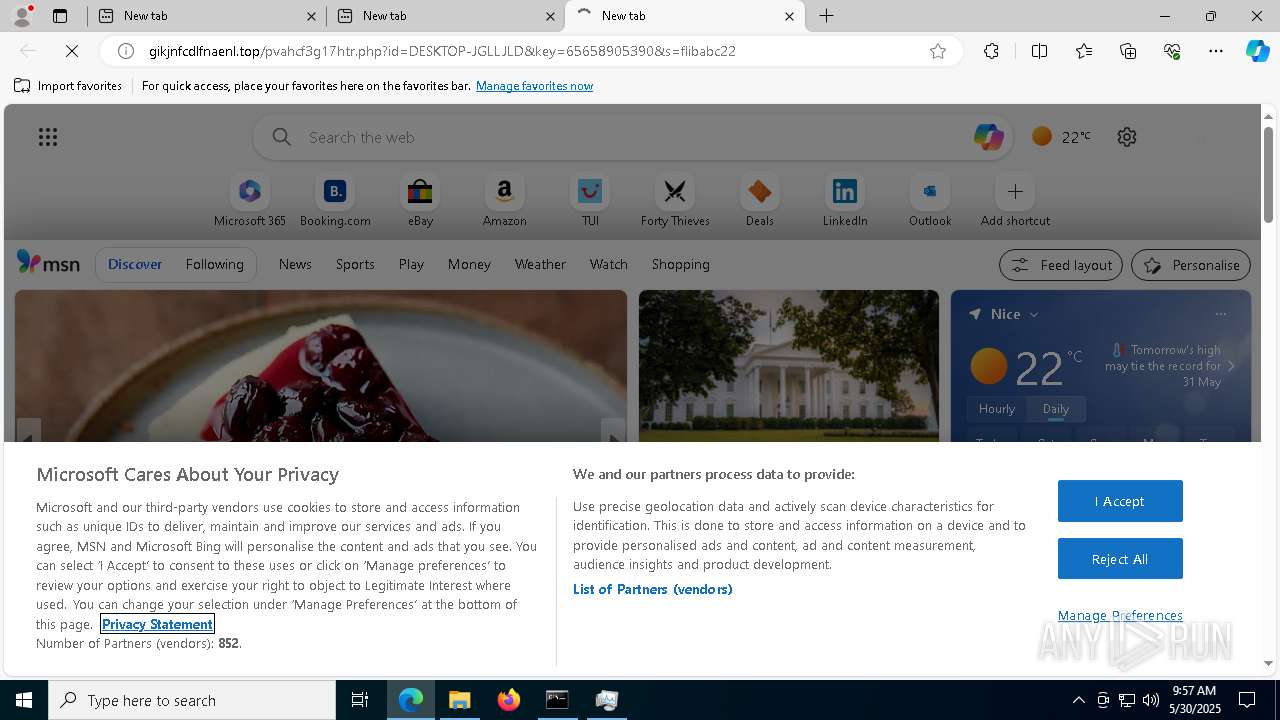The height and width of the screenshot is (720, 1280).
Task: Open Browser essentials heart icon
Action: click(1172, 51)
